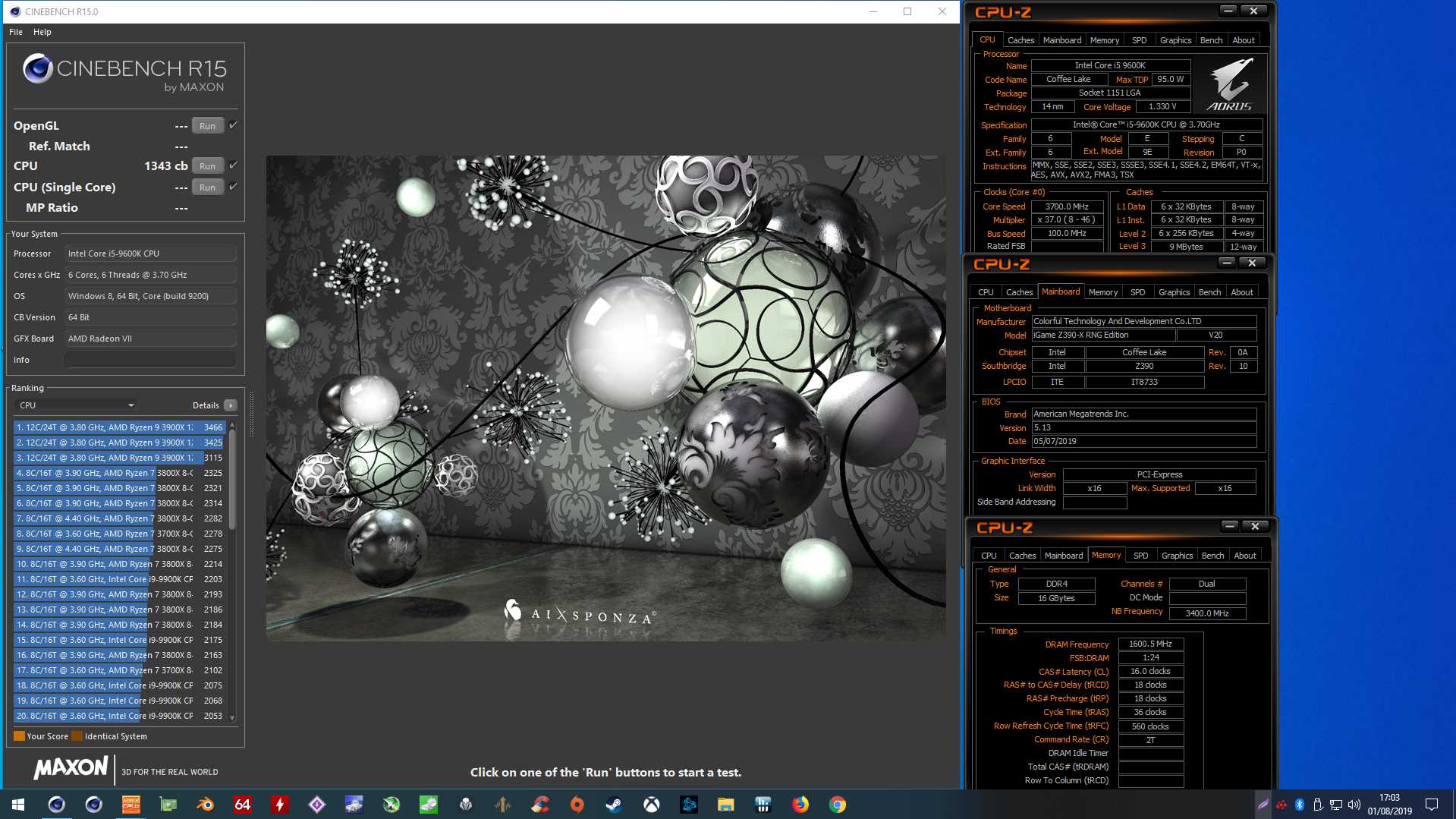This screenshot has height=819, width=1456.
Task: Launch Blender from the taskbar
Action: pyautogui.click(x=205, y=805)
